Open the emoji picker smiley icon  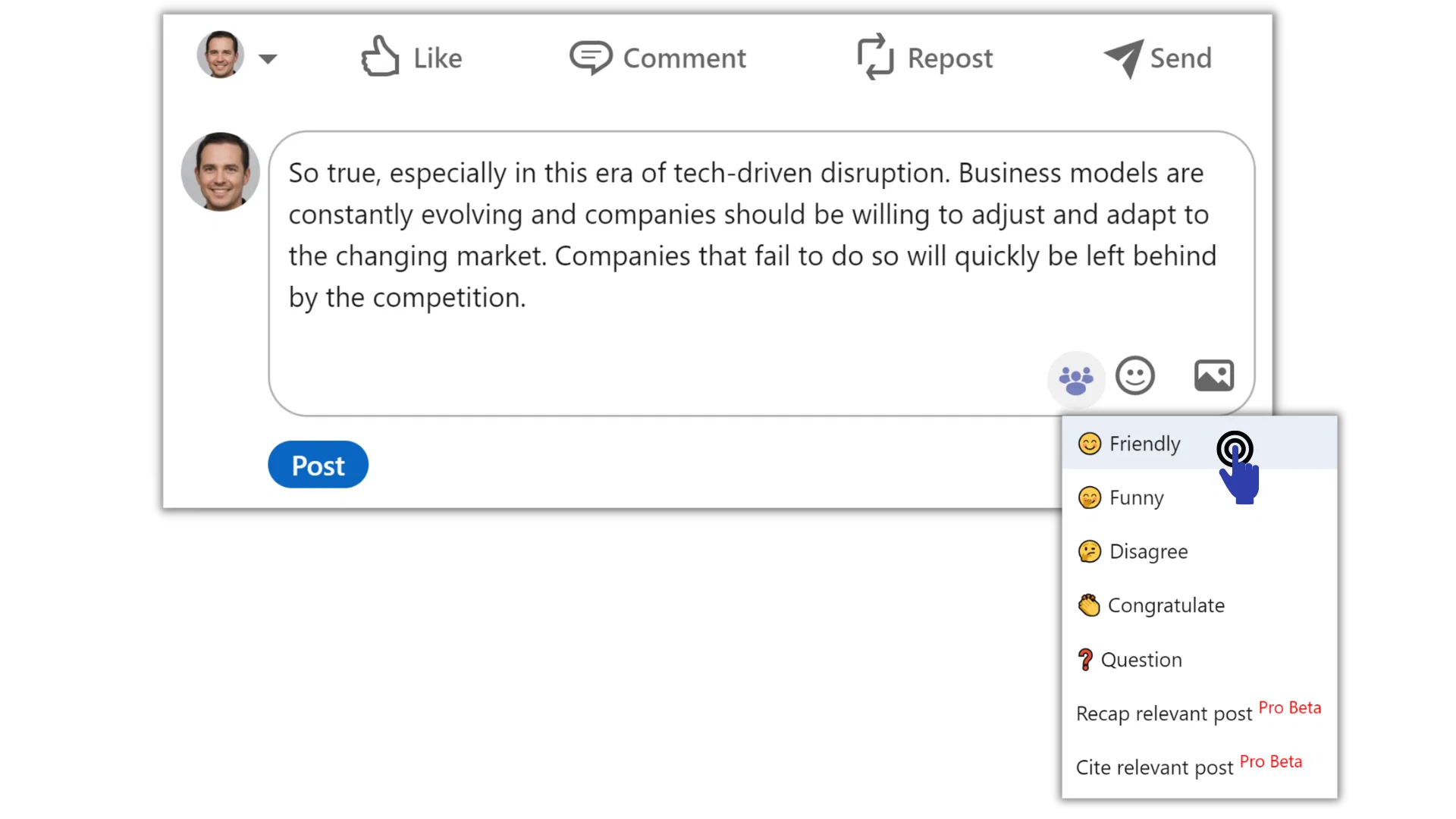[x=1135, y=376]
